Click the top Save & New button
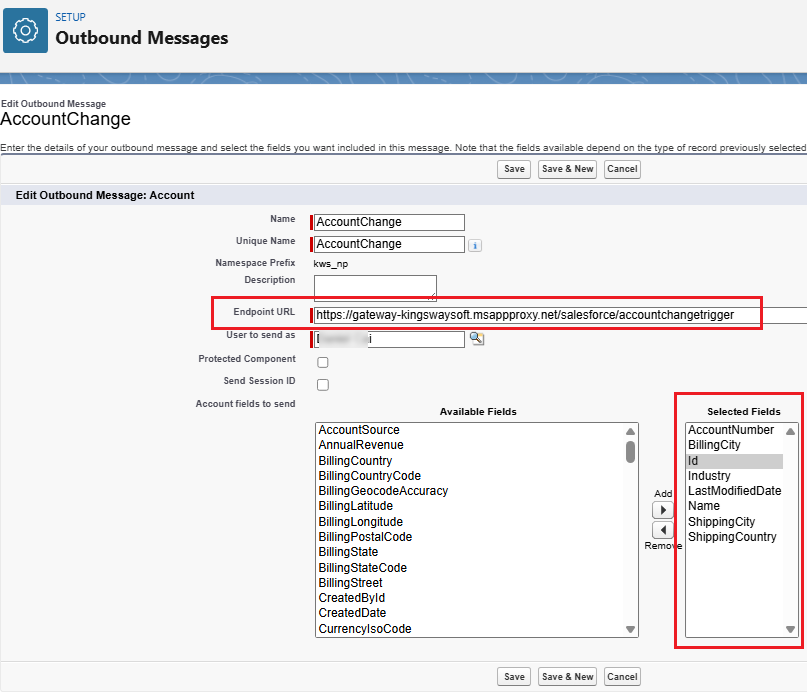This screenshot has width=807, height=698. tap(567, 169)
